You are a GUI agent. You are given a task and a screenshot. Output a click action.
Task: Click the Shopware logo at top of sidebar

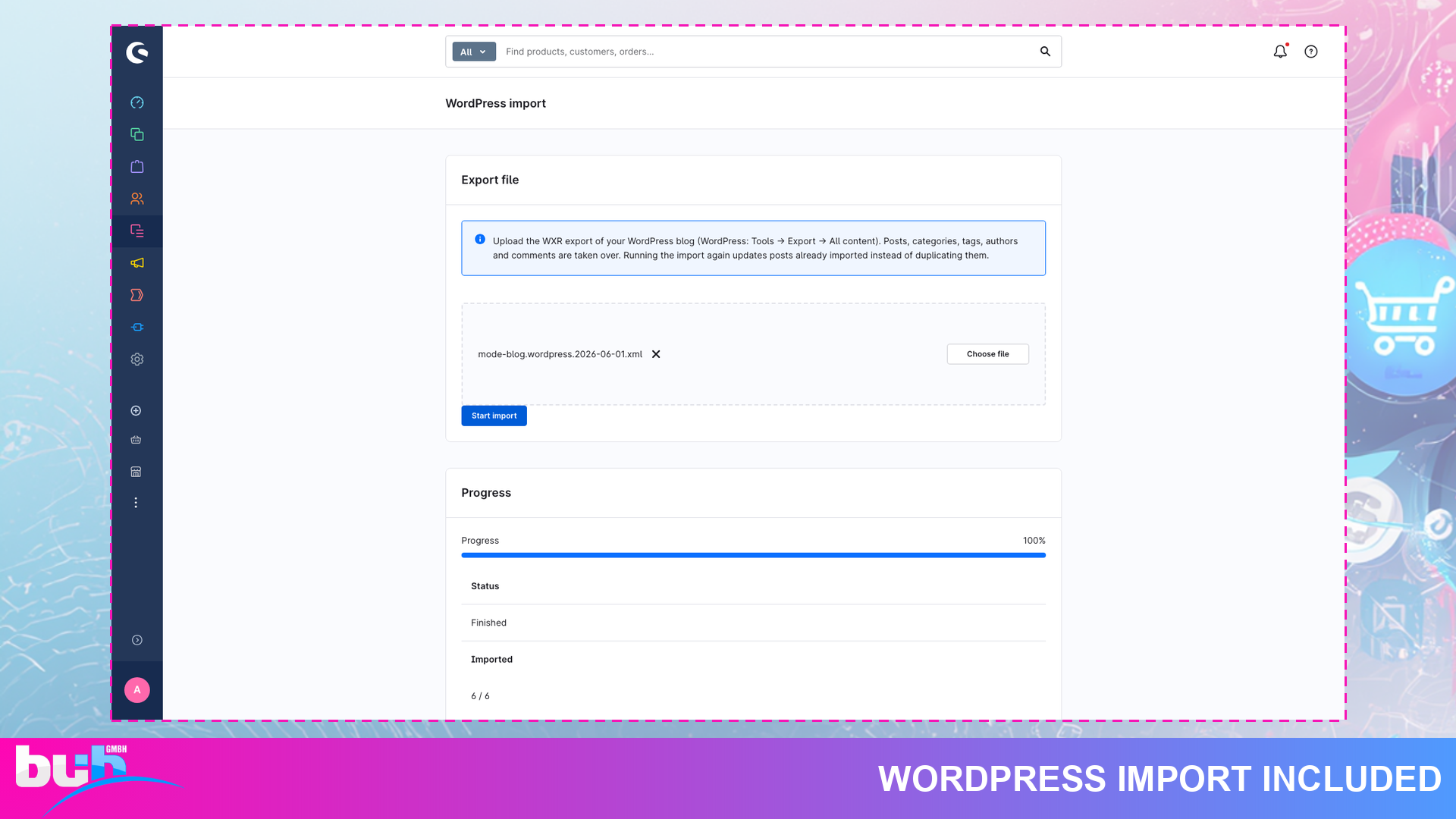[x=137, y=52]
